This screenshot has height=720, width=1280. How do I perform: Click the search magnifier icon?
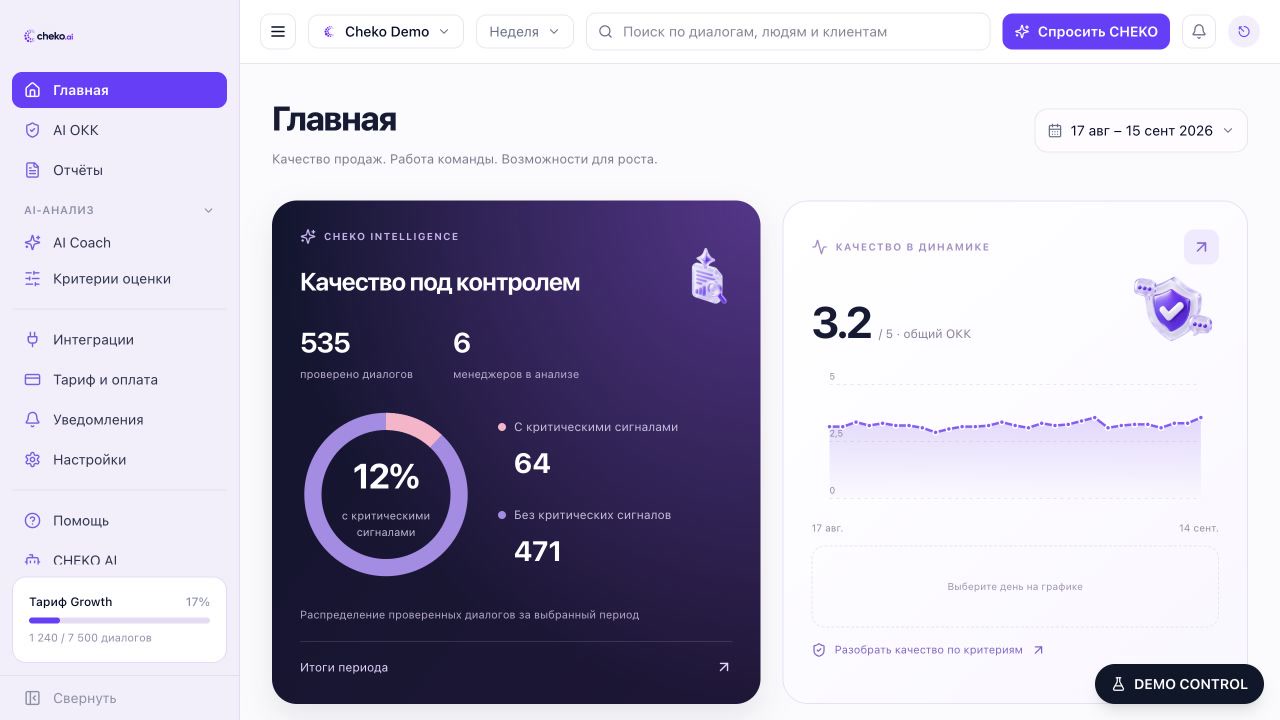pos(605,32)
